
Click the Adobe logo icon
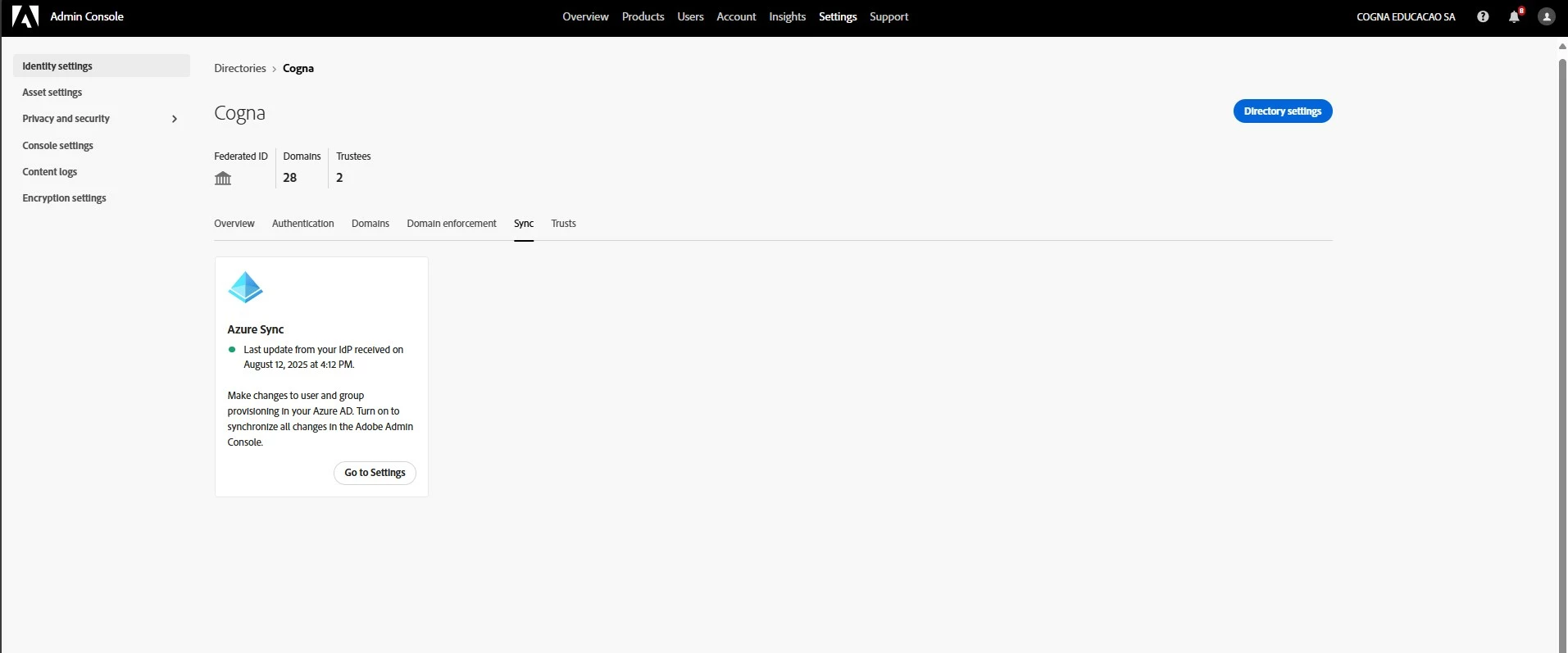point(25,16)
